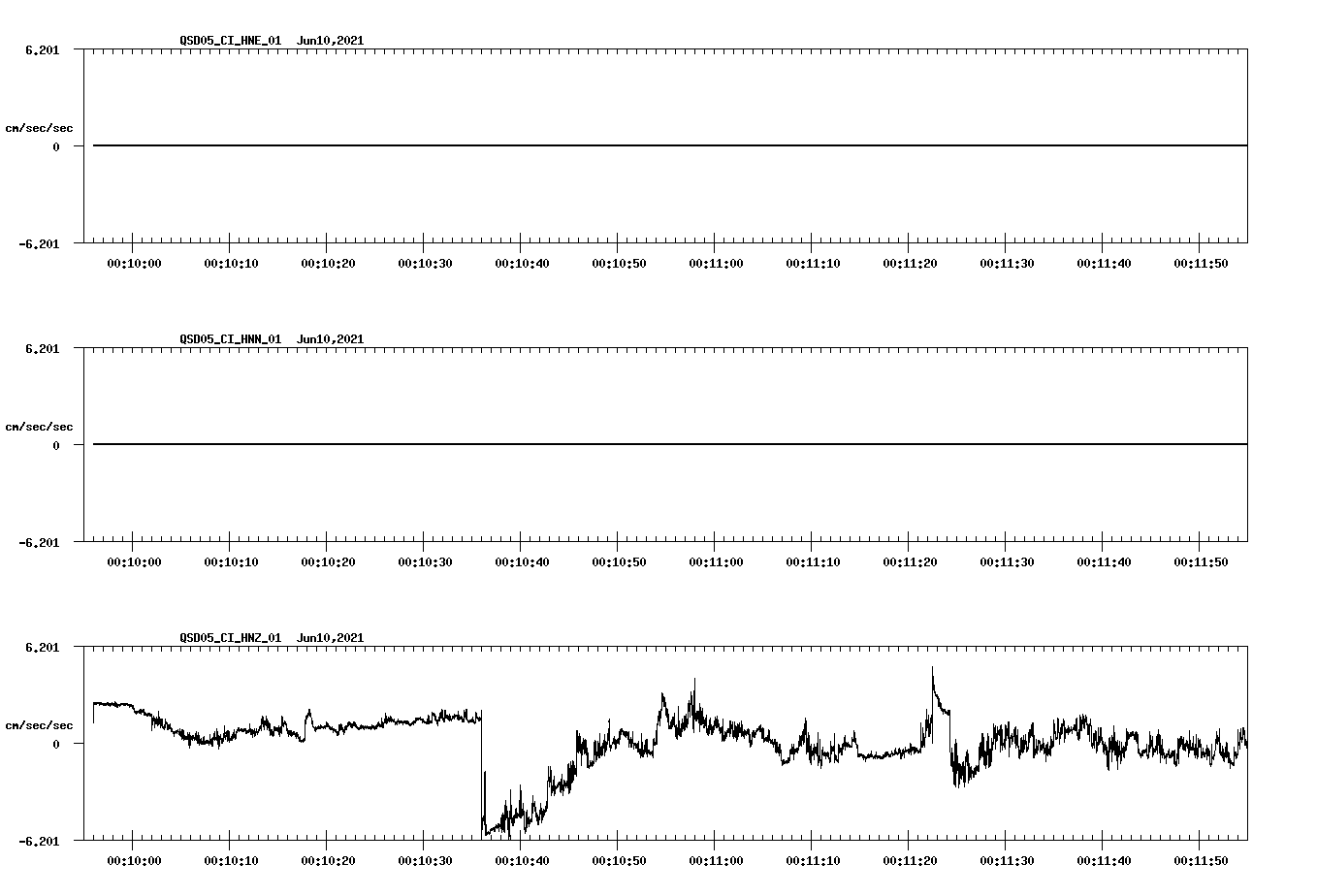Click the HNZ plot's cm/sec/sec unit label
The image size is (1317, 896).
[39, 725]
